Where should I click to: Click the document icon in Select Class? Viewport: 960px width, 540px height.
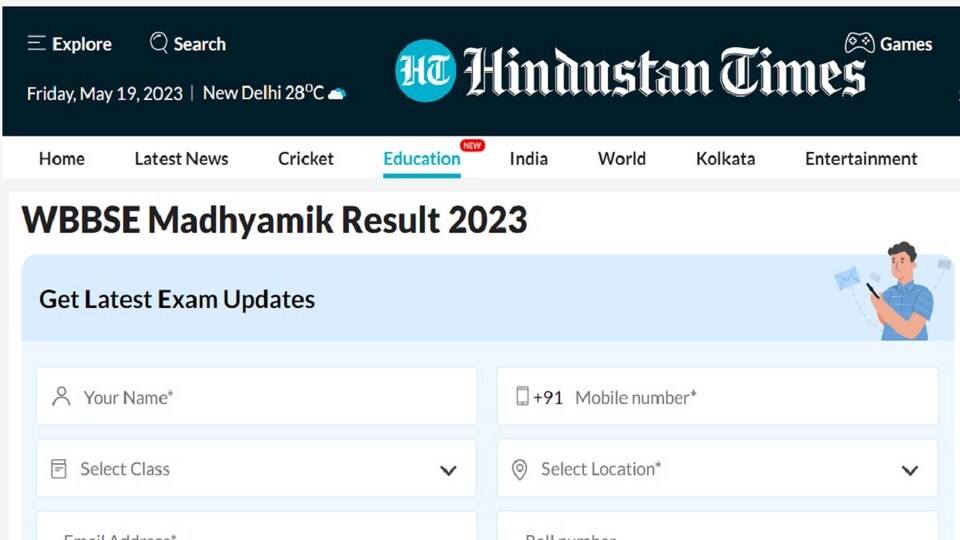click(59, 469)
